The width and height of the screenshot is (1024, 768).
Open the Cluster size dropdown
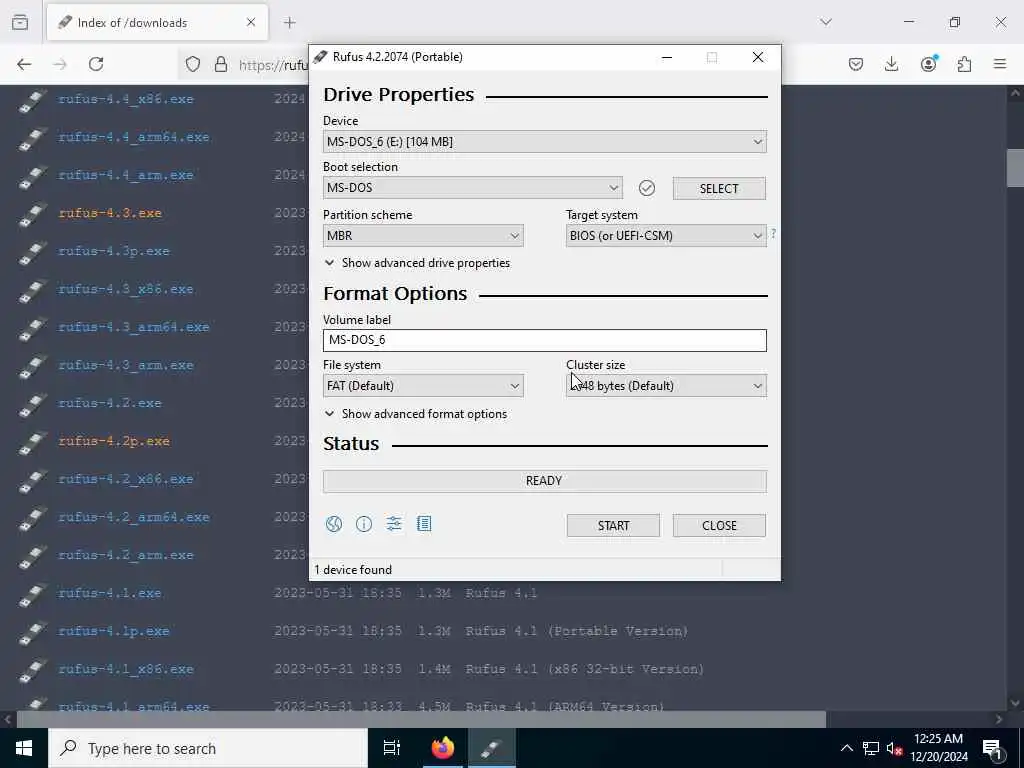point(666,386)
